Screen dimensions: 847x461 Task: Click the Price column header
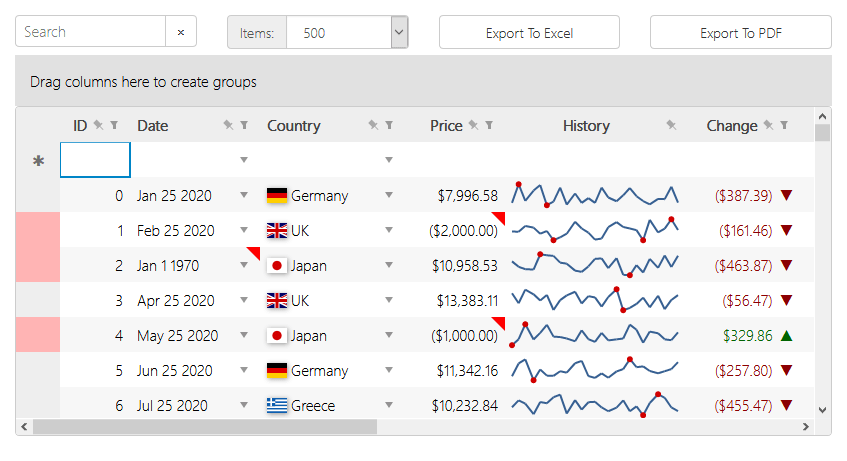tap(446, 125)
